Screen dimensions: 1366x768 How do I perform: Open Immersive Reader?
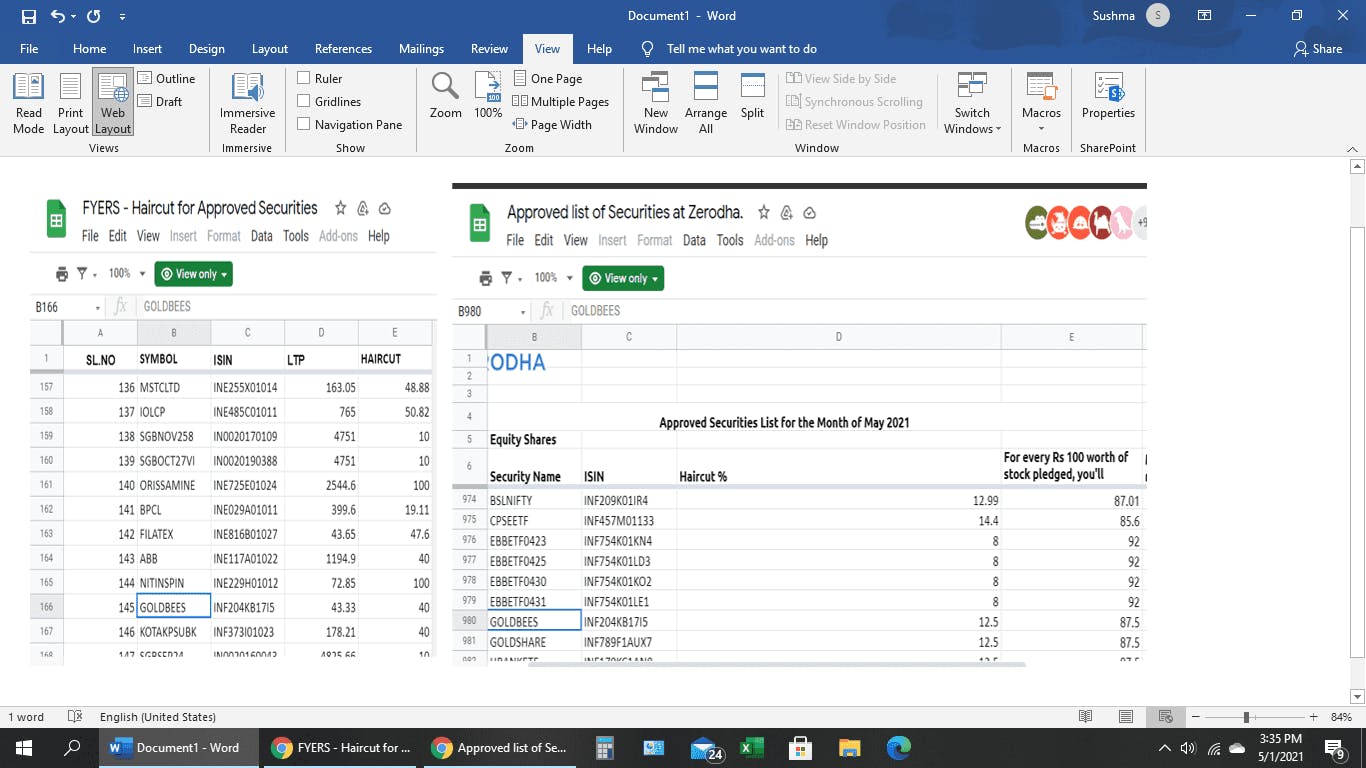247,104
